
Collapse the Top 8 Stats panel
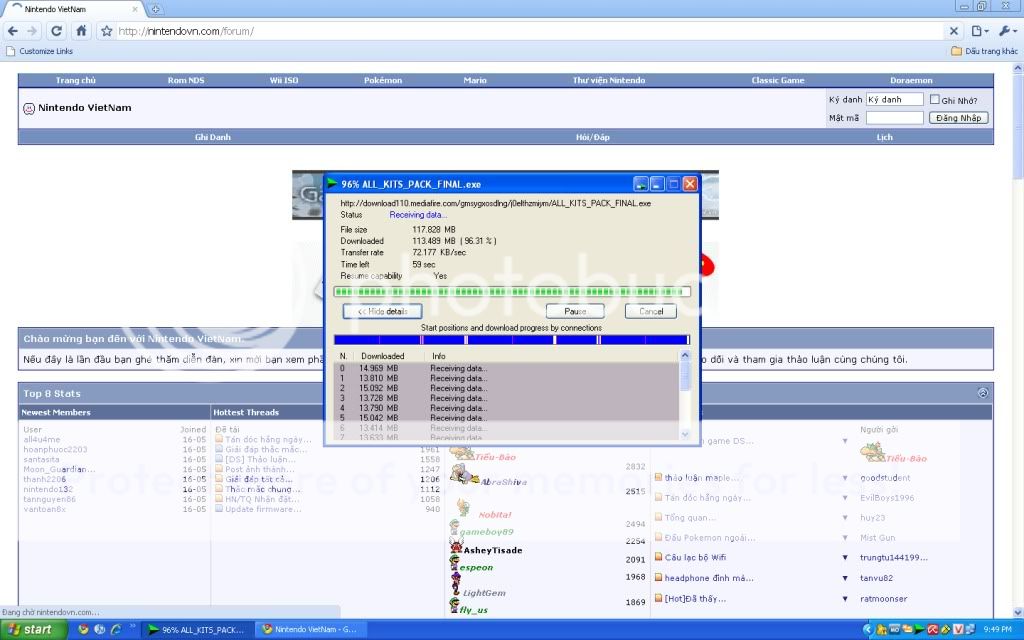(x=983, y=393)
